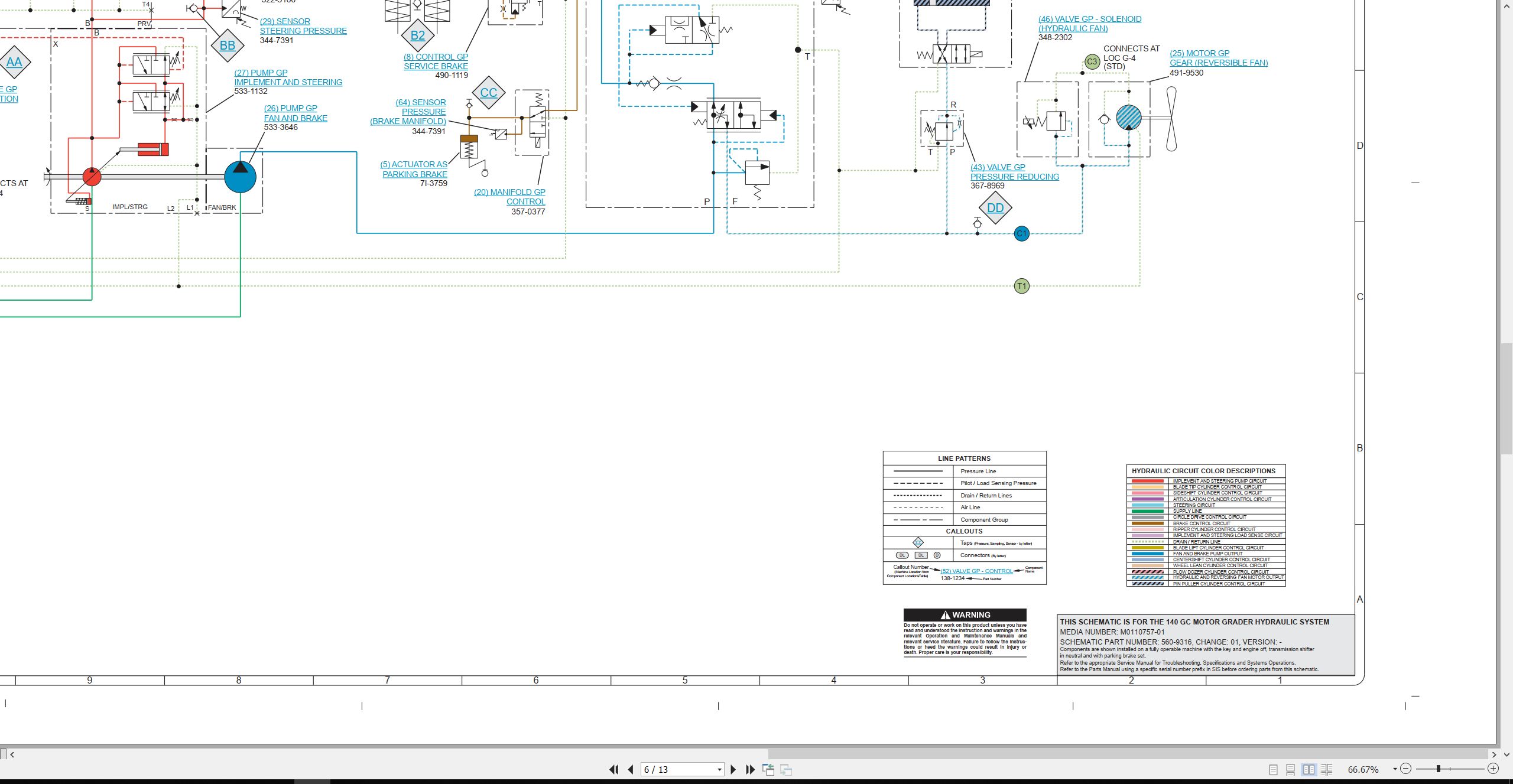
Task: Click the BB tap diamond
Action: (228, 45)
